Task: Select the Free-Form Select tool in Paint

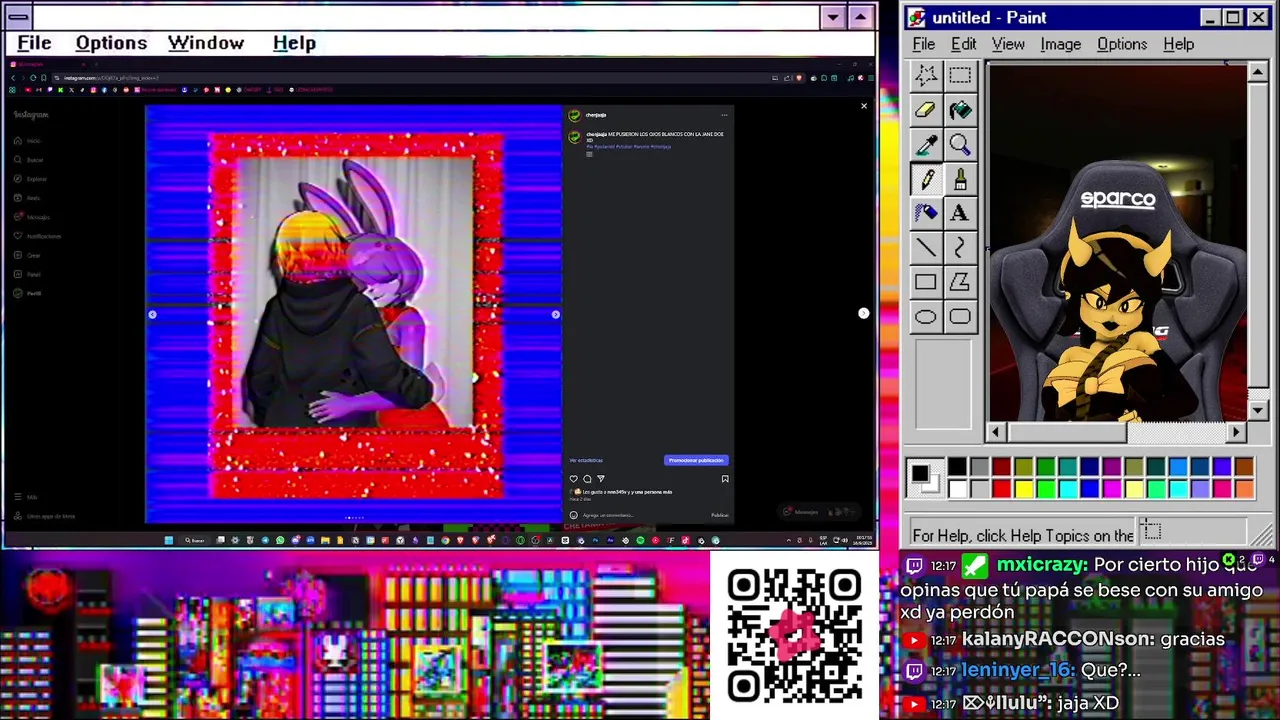Action: 926,75
